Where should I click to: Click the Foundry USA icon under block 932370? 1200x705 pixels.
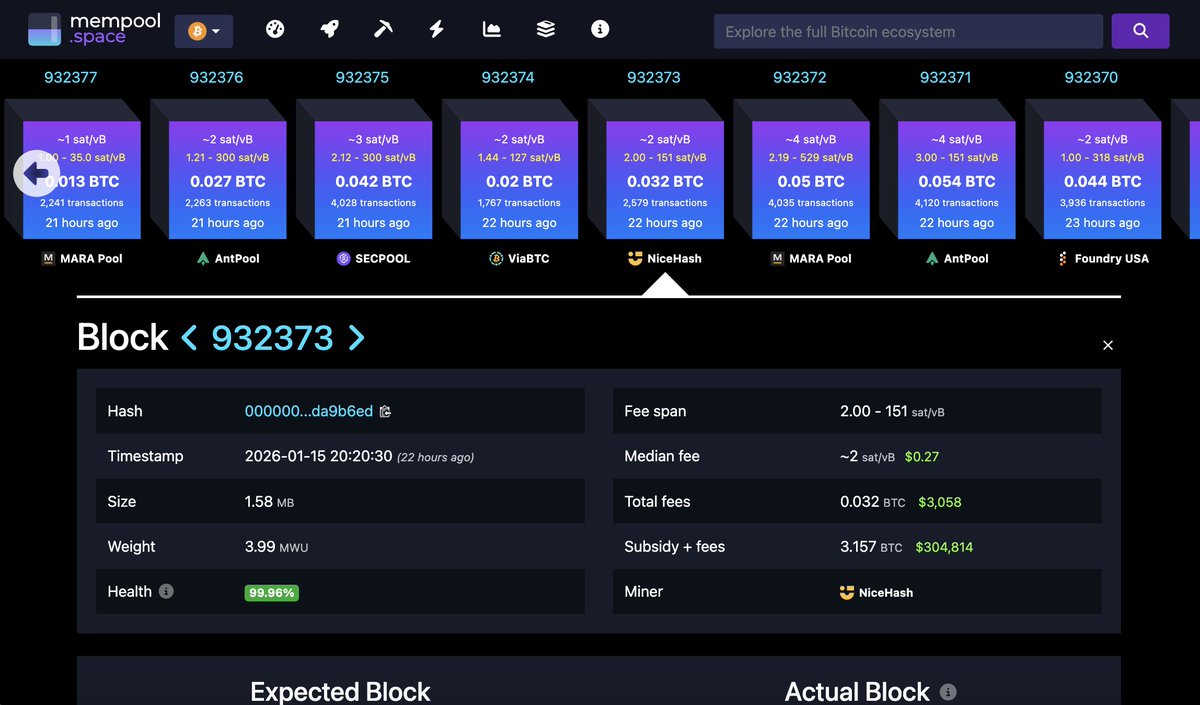[x=1062, y=258]
